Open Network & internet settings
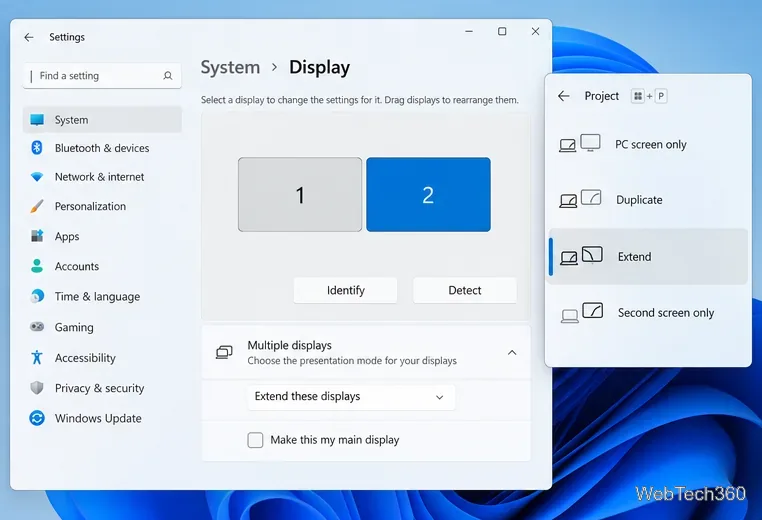 pos(102,177)
